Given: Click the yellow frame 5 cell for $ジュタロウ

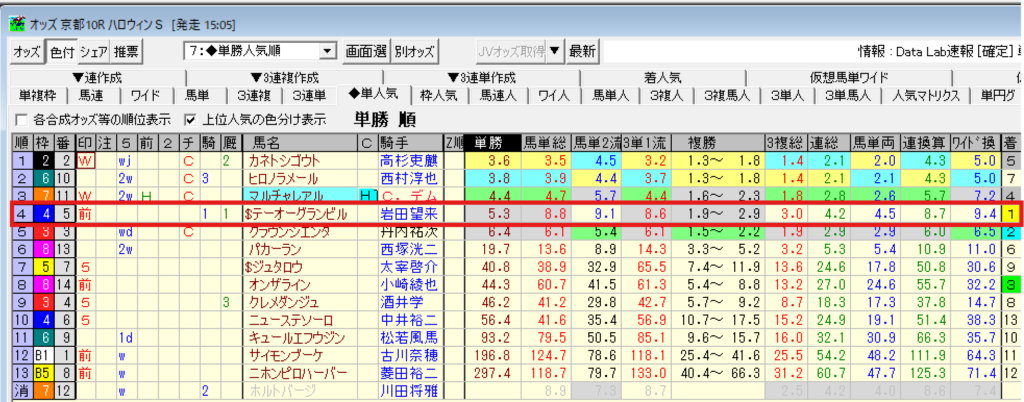Looking at the screenshot, I should pyautogui.click(x=45, y=267).
